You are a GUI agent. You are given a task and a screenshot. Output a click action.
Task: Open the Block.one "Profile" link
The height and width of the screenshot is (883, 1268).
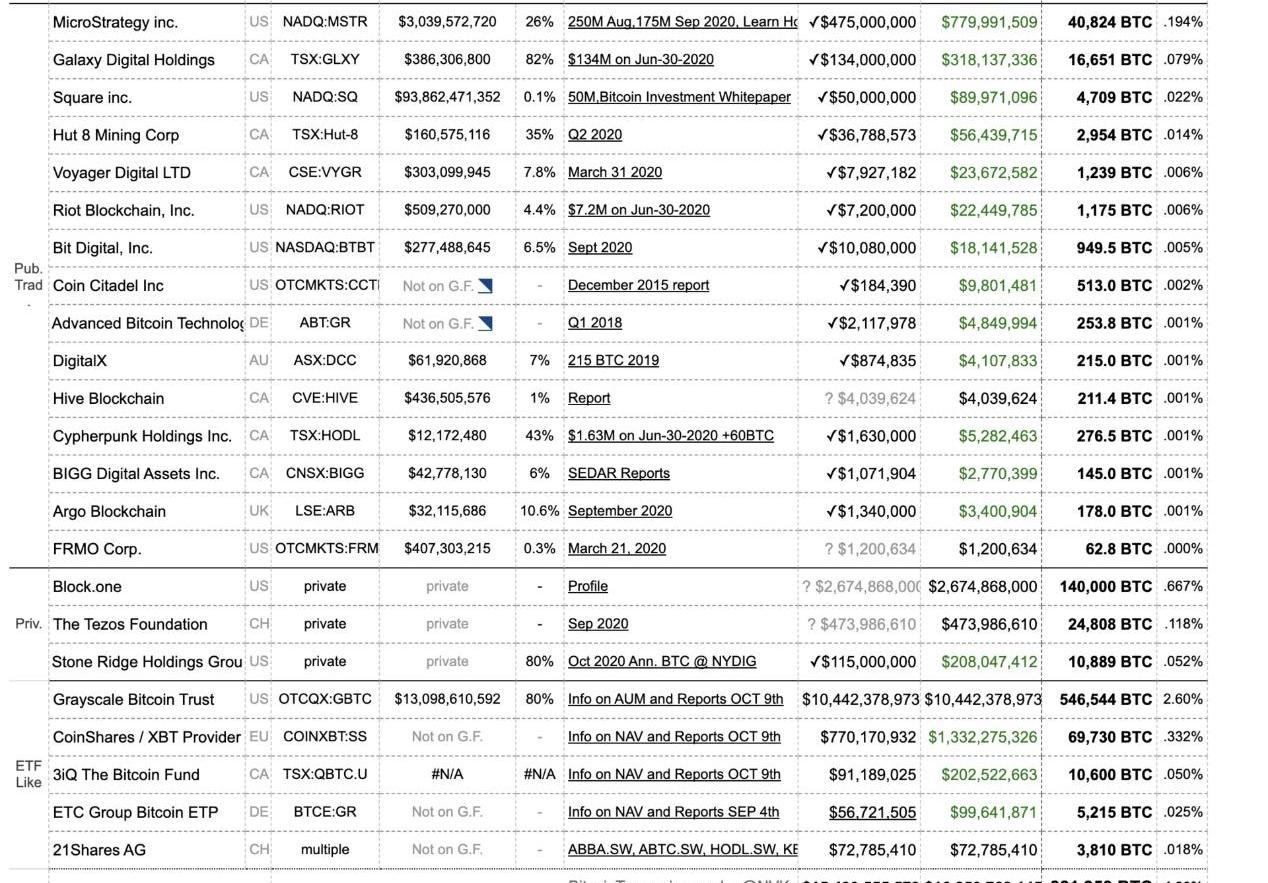587,587
